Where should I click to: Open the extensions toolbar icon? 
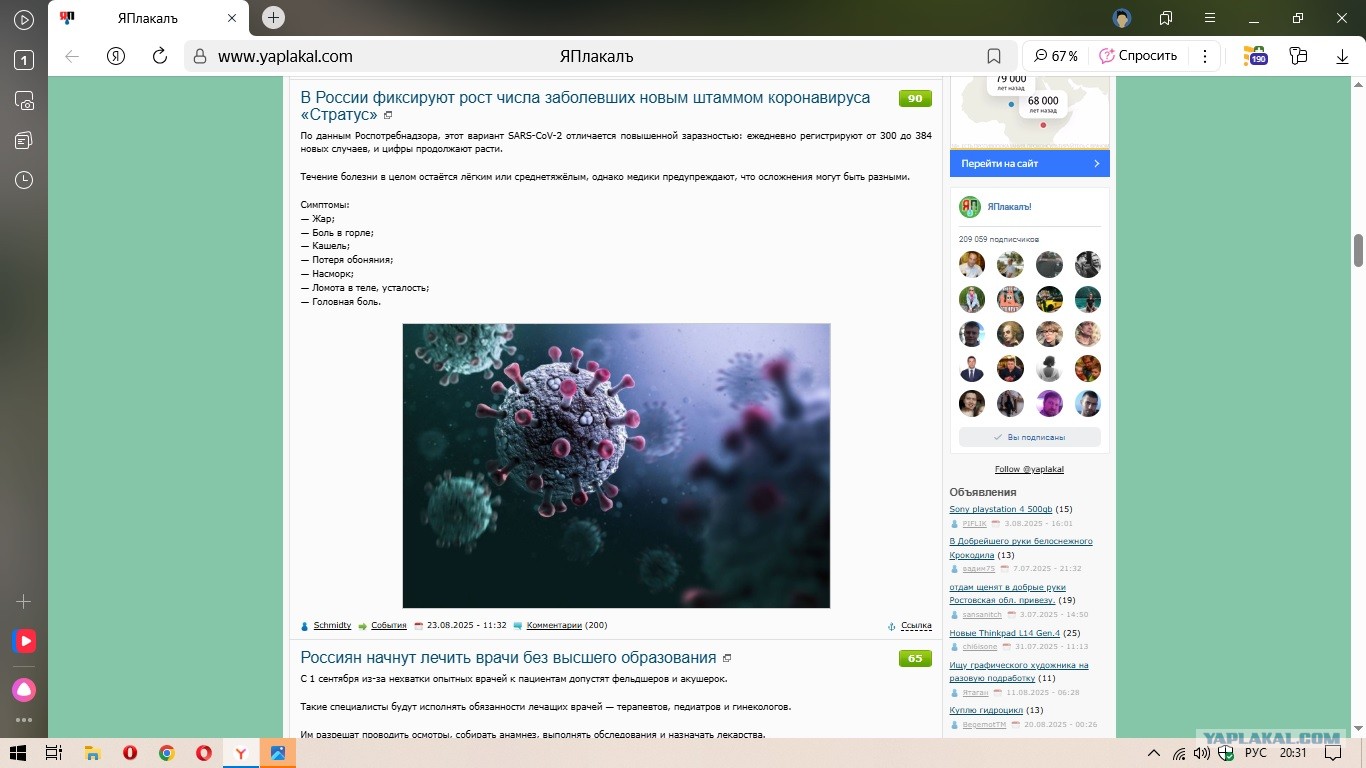click(x=1299, y=56)
